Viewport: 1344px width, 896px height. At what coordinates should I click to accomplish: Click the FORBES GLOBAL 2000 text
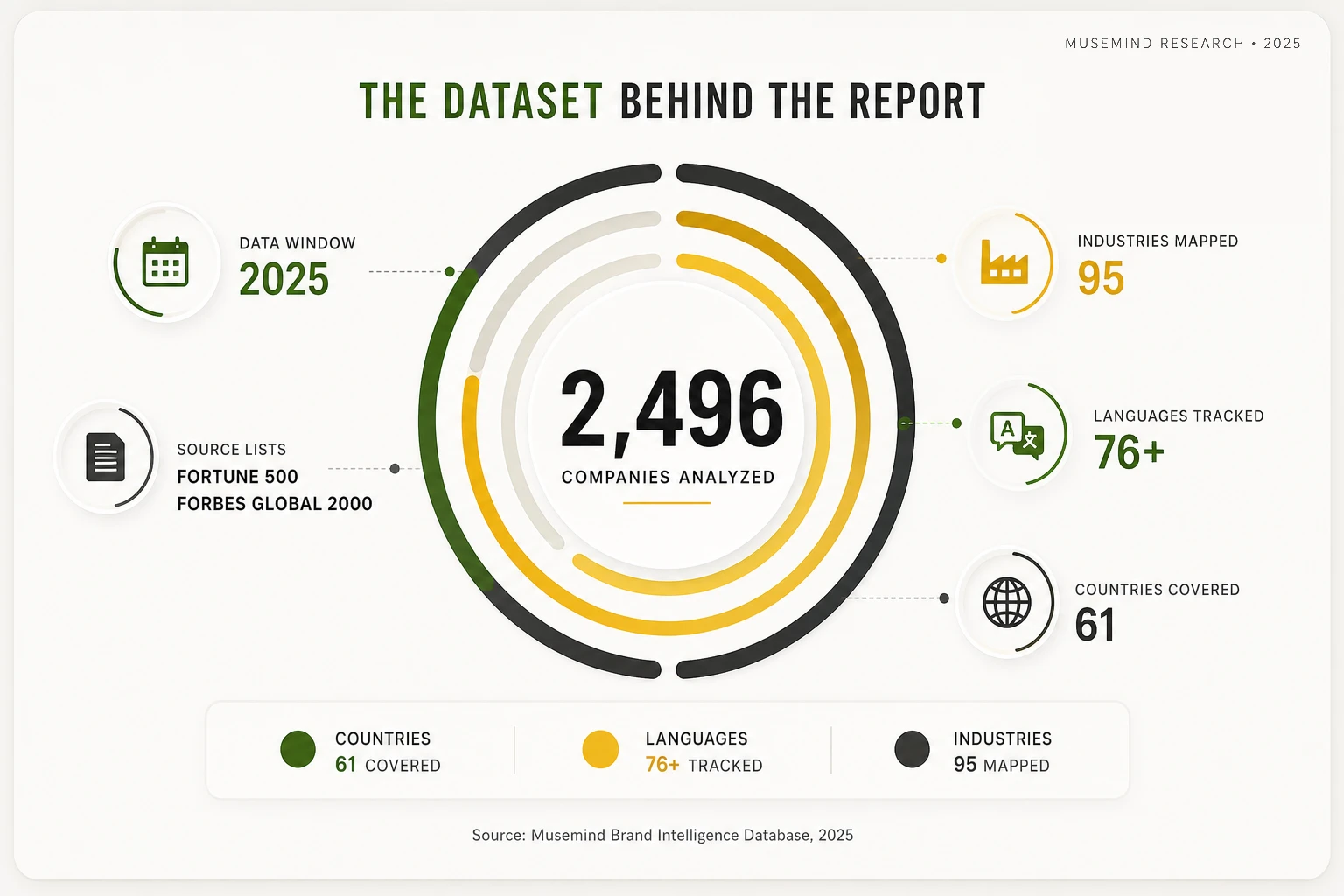(275, 504)
